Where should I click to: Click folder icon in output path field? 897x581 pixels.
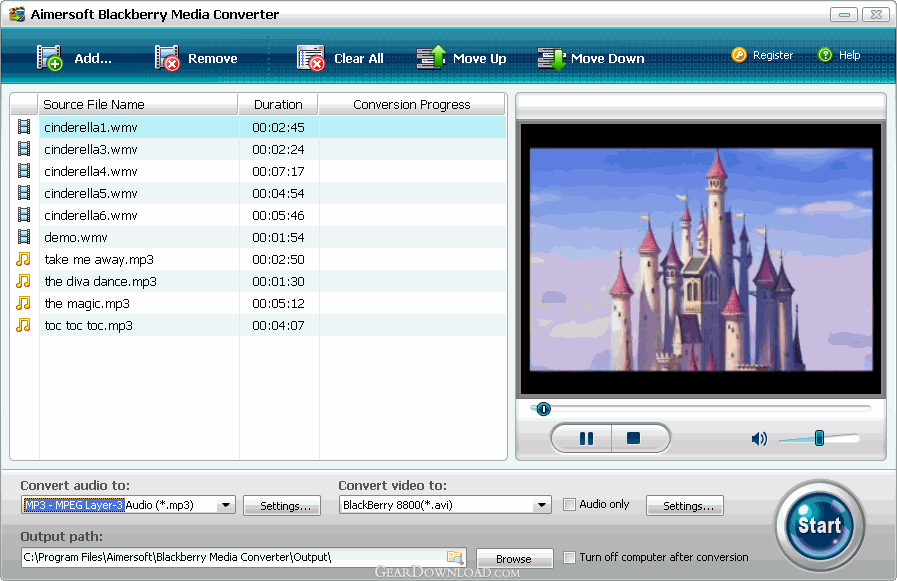point(455,557)
